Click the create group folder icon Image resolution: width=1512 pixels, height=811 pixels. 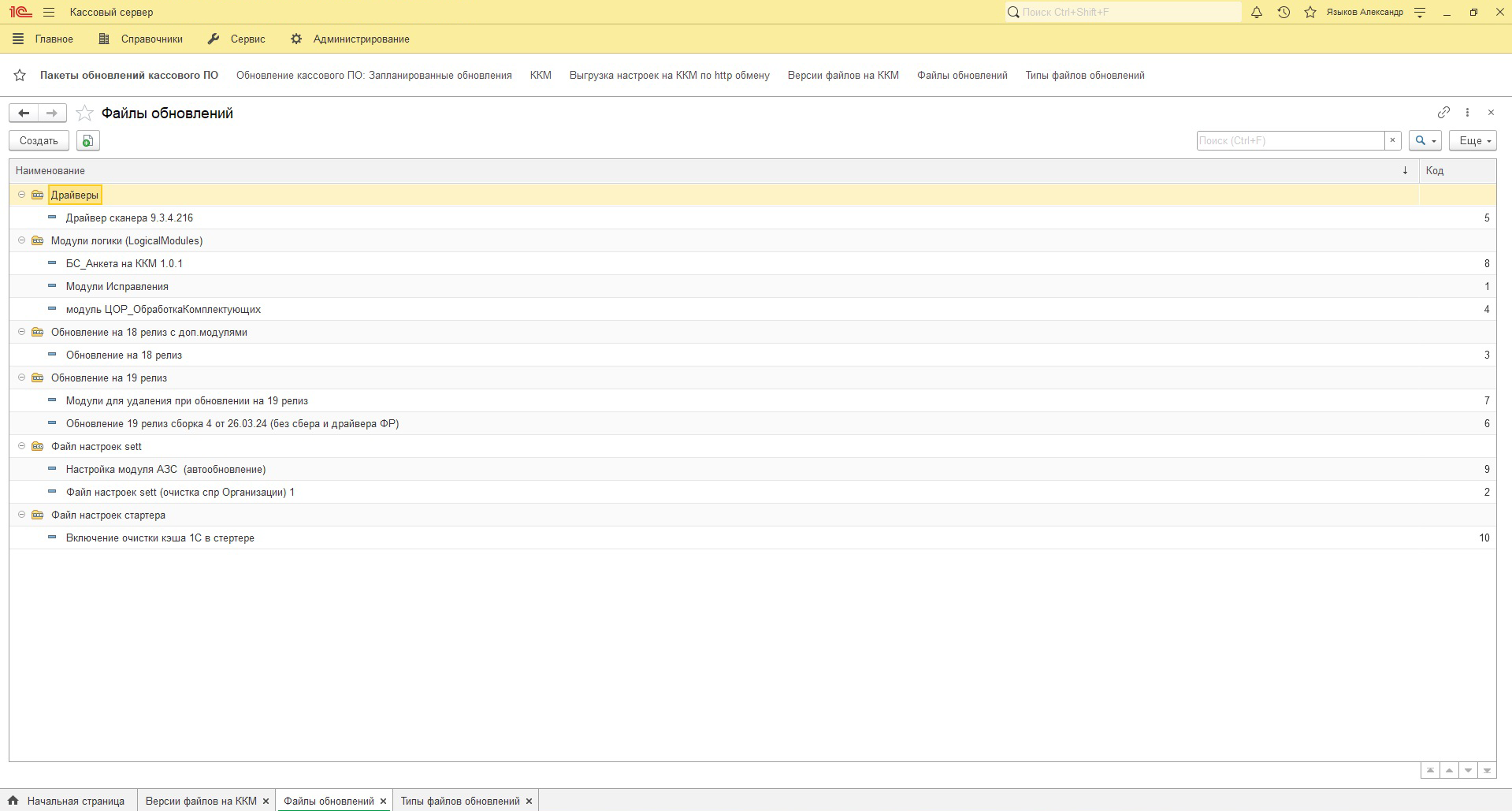[x=87, y=140]
